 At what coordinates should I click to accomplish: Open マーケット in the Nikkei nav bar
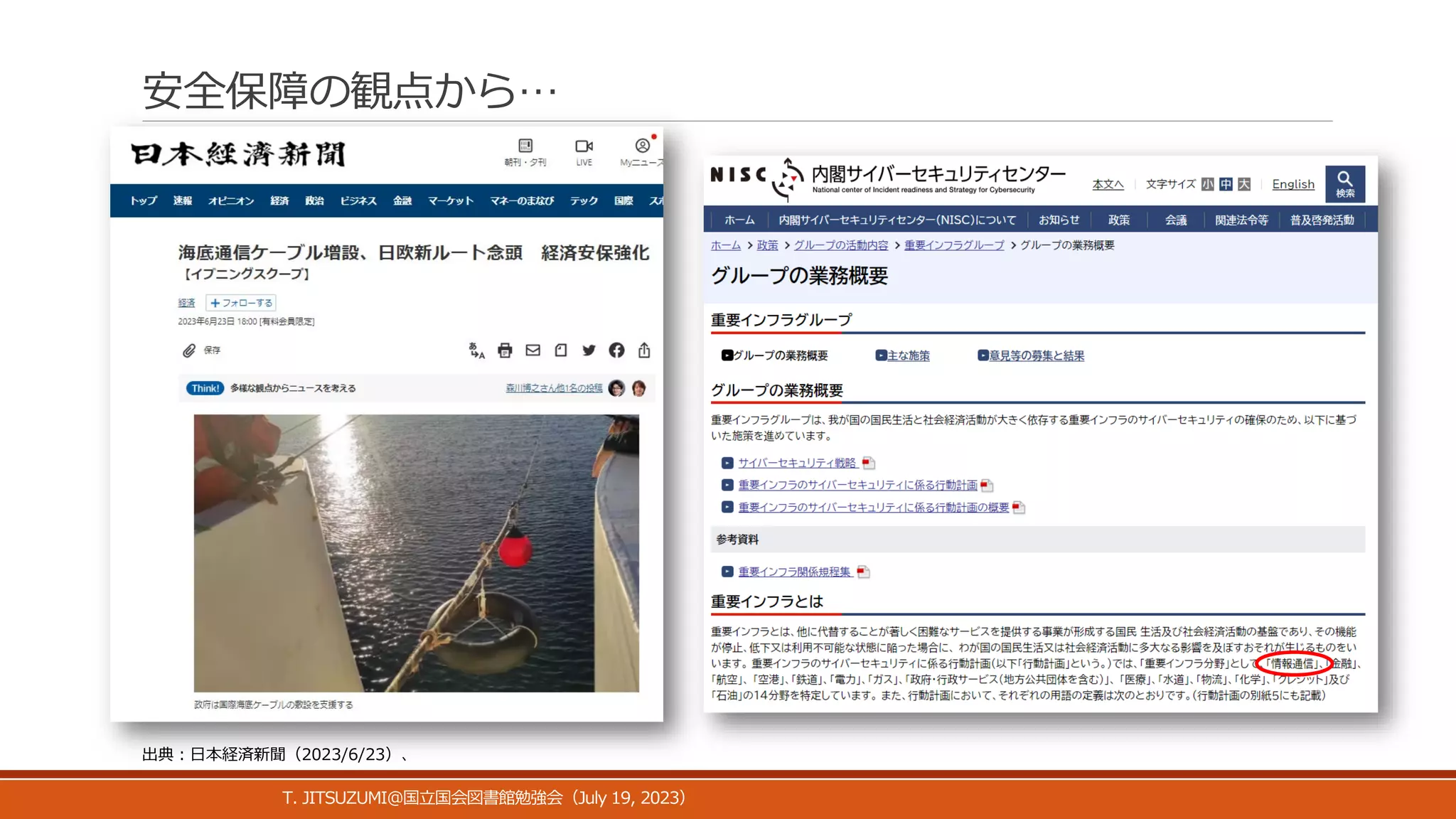[451, 200]
